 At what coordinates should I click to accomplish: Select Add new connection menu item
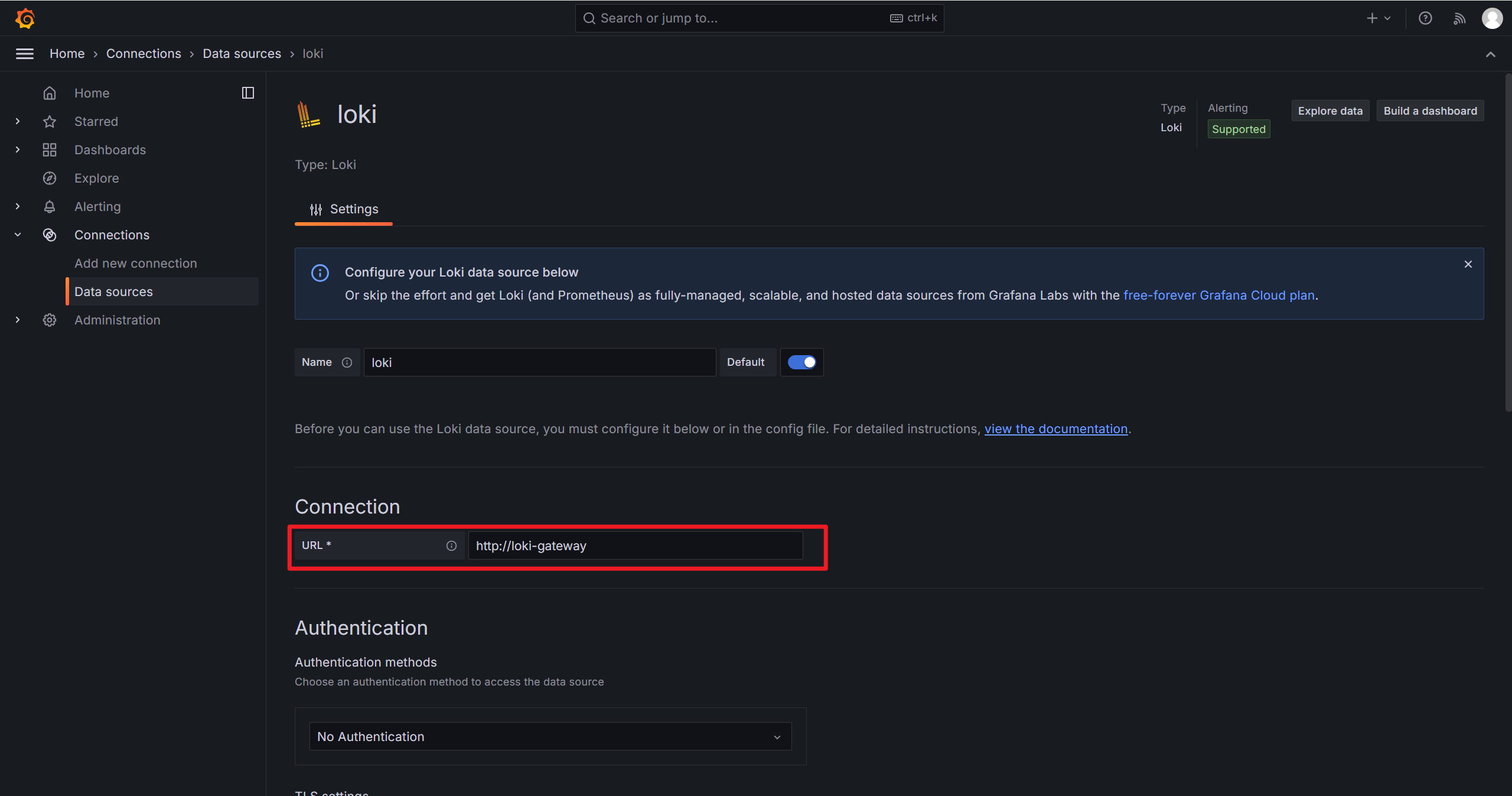coord(136,263)
